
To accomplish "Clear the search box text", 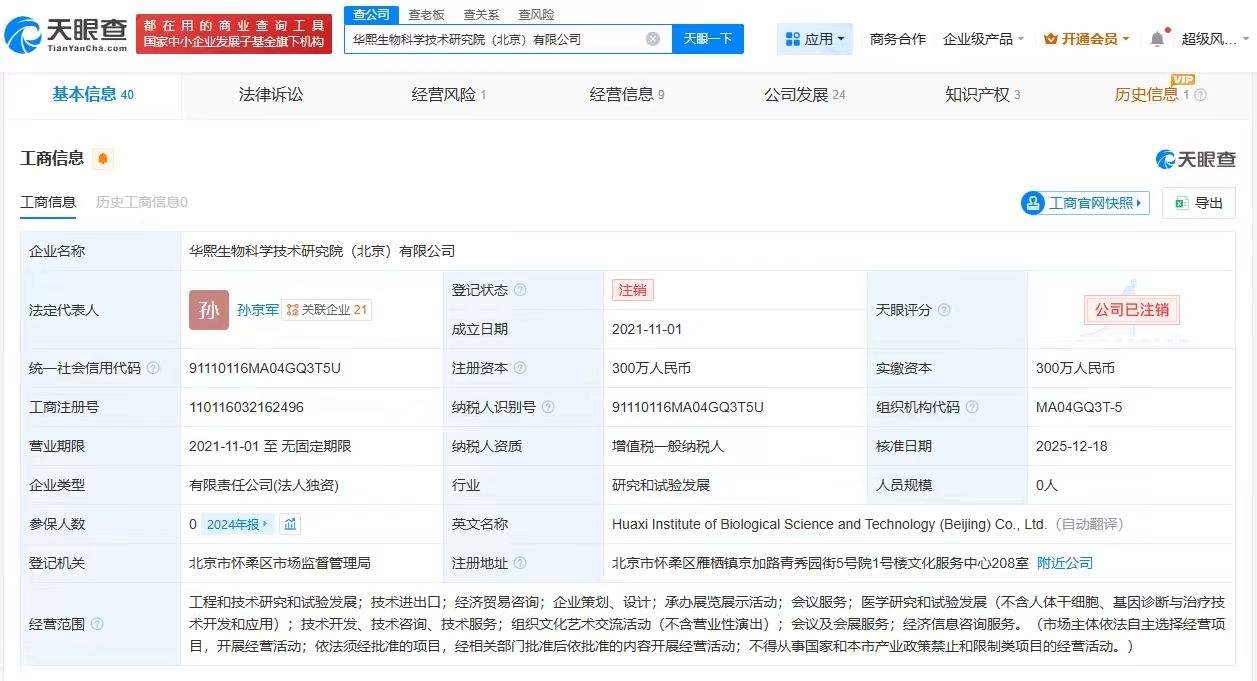I will click(x=653, y=39).
